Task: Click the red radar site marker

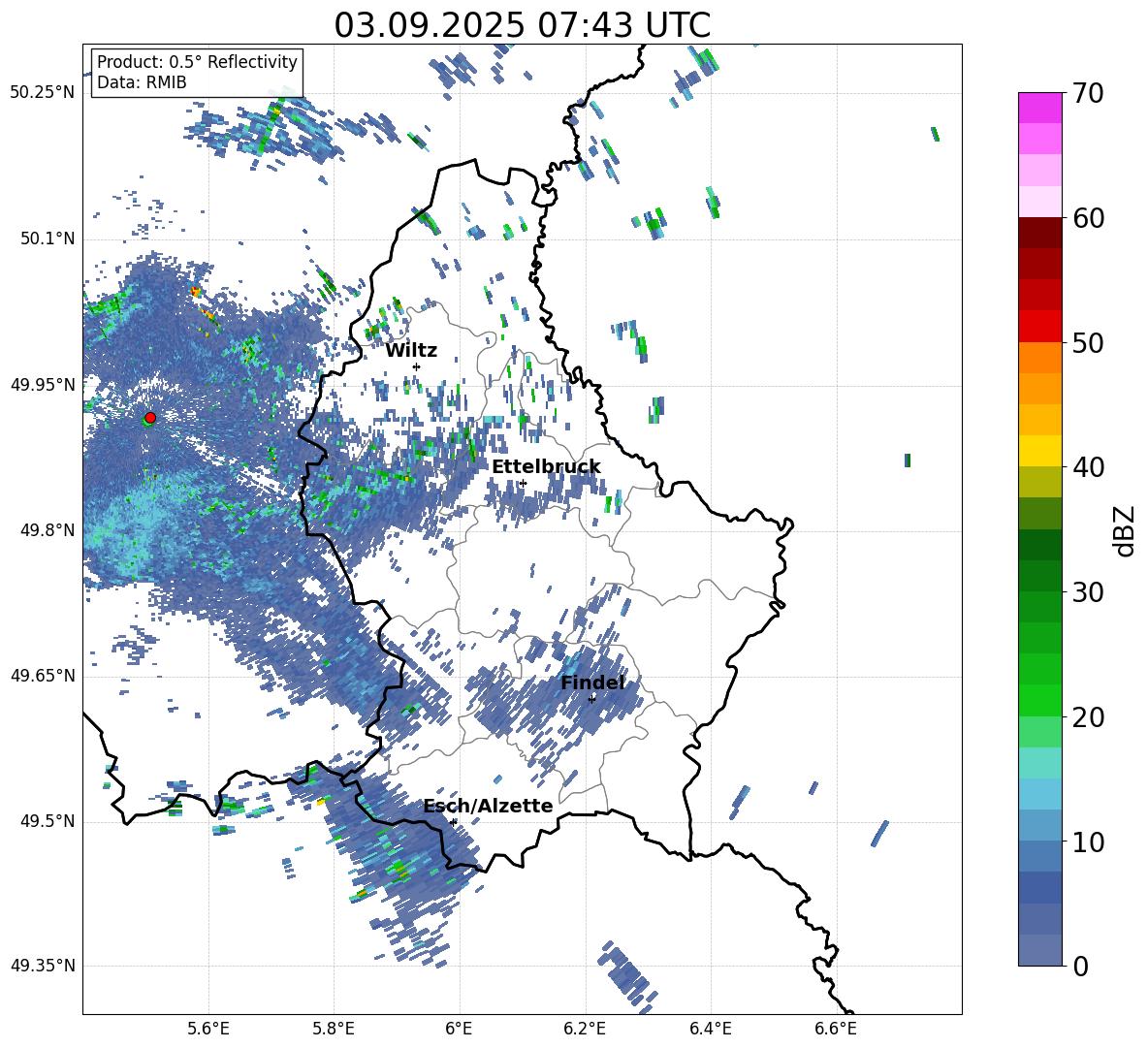Action: click(x=150, y=418)
